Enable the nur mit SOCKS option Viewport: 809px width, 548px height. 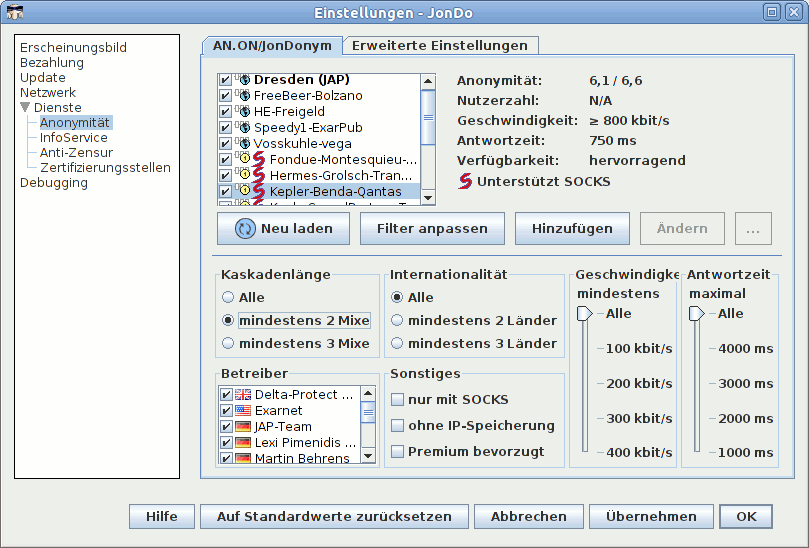pos(397,399)
